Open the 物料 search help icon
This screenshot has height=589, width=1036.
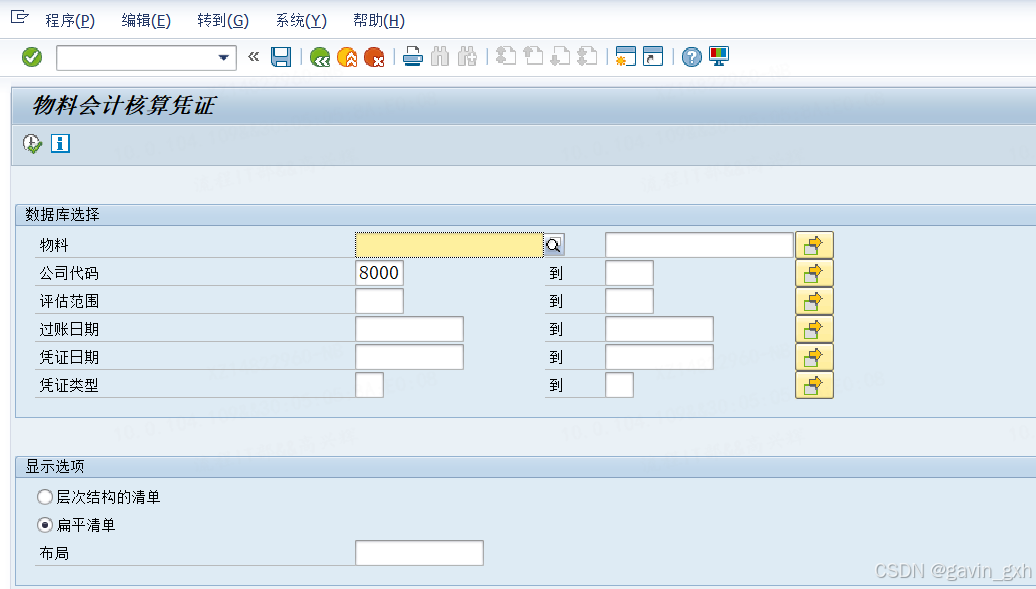click(554, 245)
